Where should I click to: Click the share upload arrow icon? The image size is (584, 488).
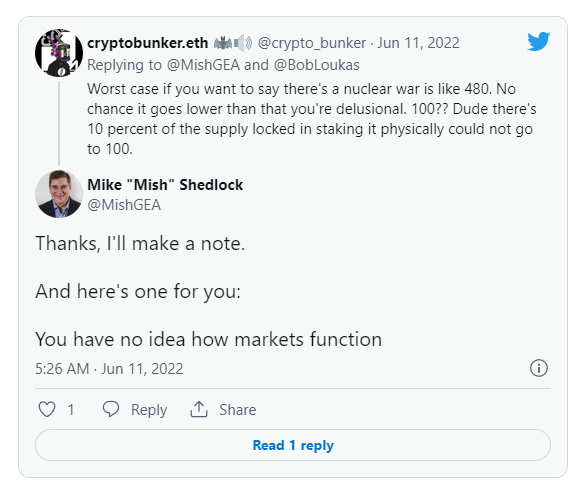(199, 409)
